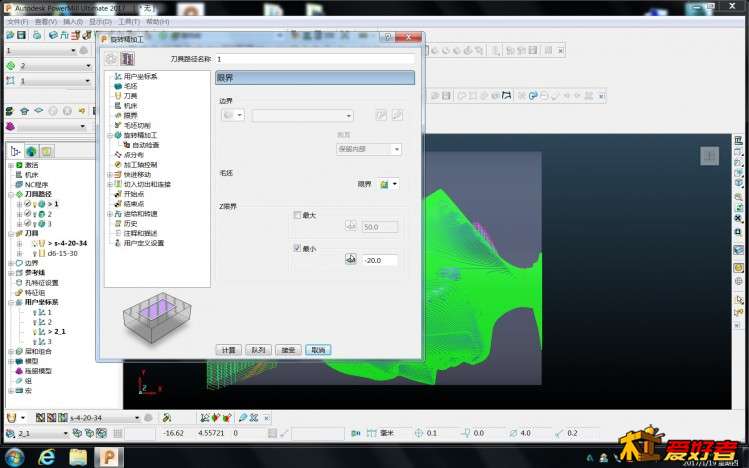Select 毛坯 in the strategy dialog tree
749x468 pixels.
(130, 86)
